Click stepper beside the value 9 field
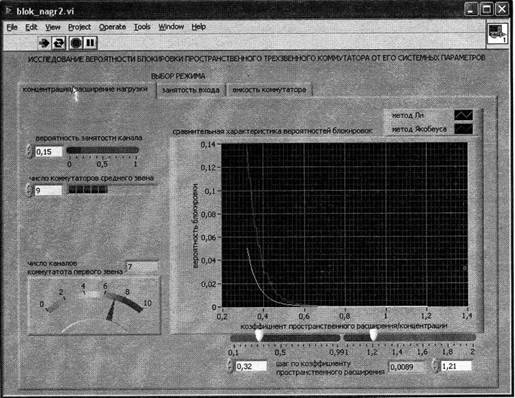The image size is (515, 398). coord(30,190)
